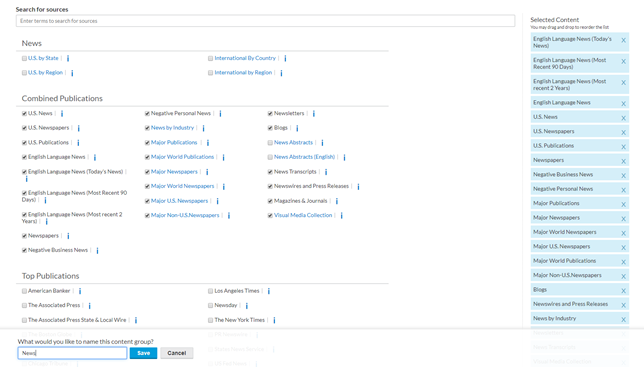Open the Major World Newspapers link

(x=182, y=186)
